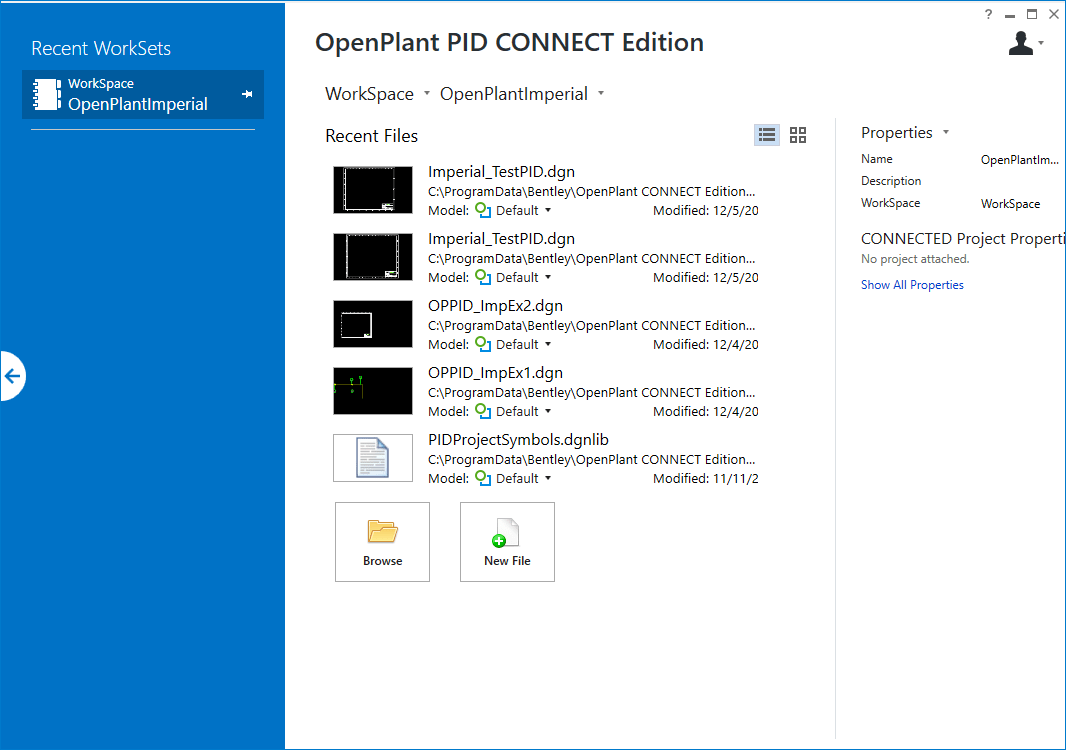This screenshot has height=750, width=1066.
Task: Create a New File
Action: [x=507, y=542]
